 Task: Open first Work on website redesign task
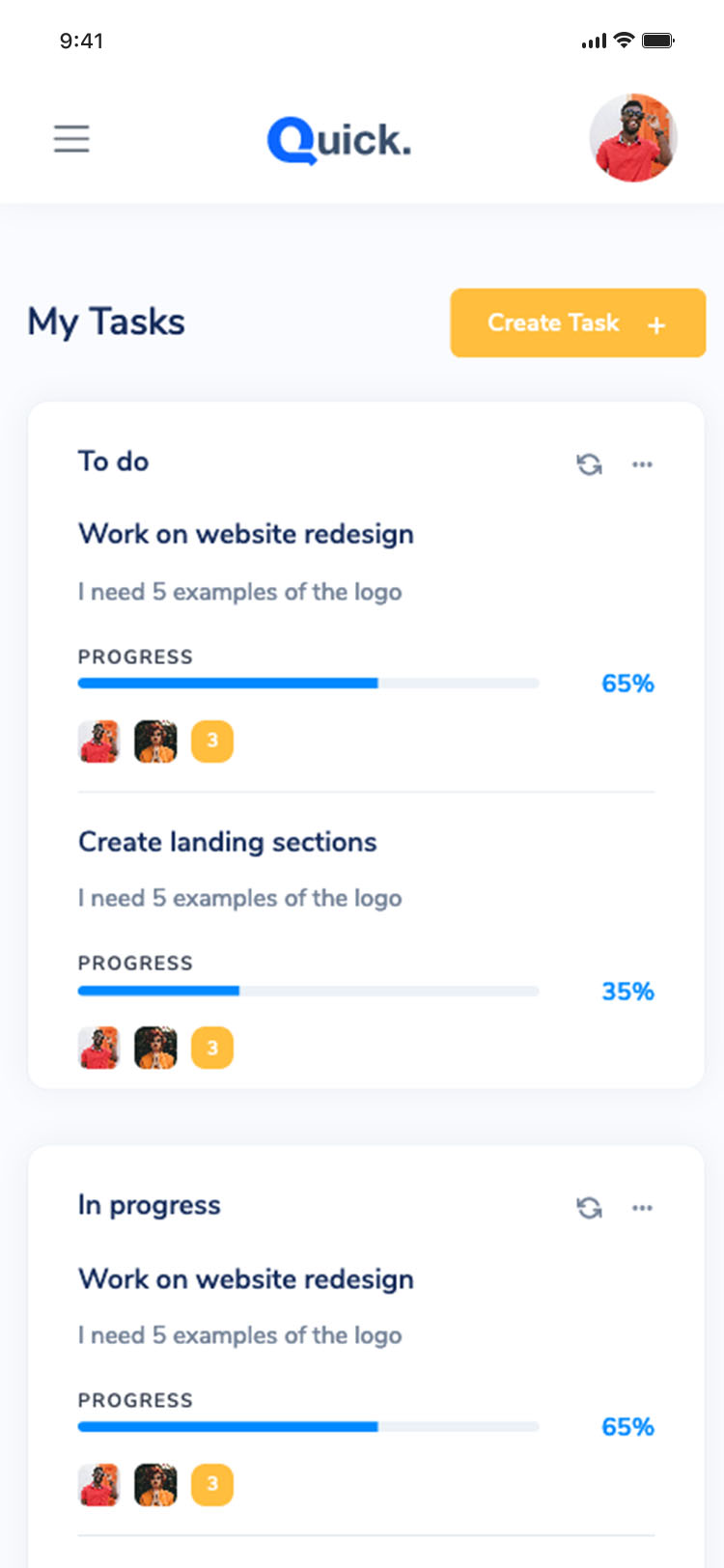pyautogui.click(x=246, y=534)
